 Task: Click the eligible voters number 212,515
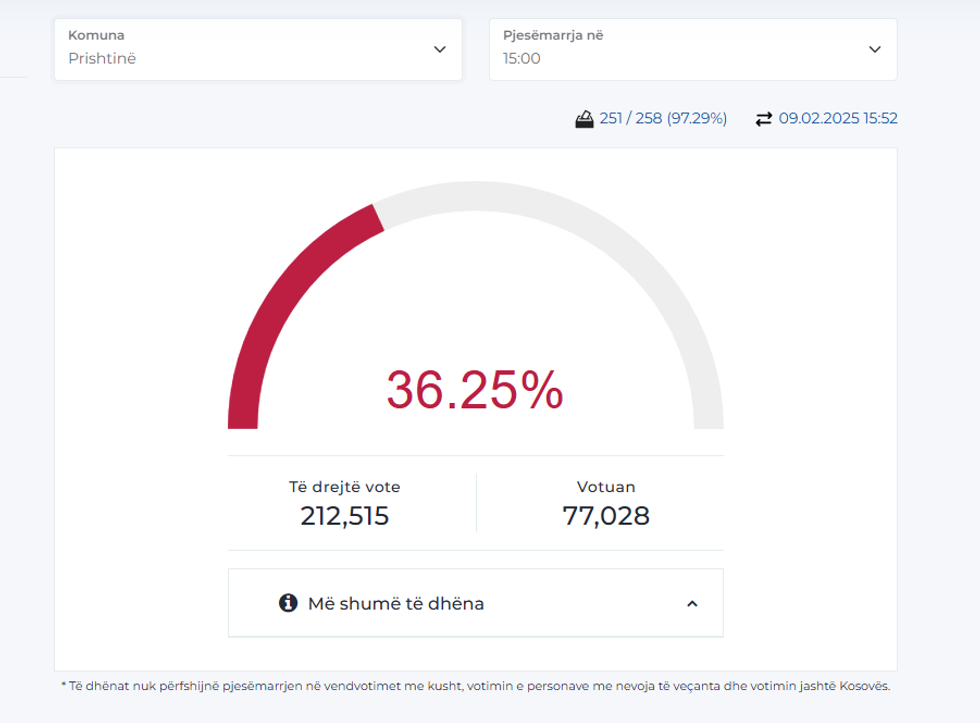[x=345, y=516]
